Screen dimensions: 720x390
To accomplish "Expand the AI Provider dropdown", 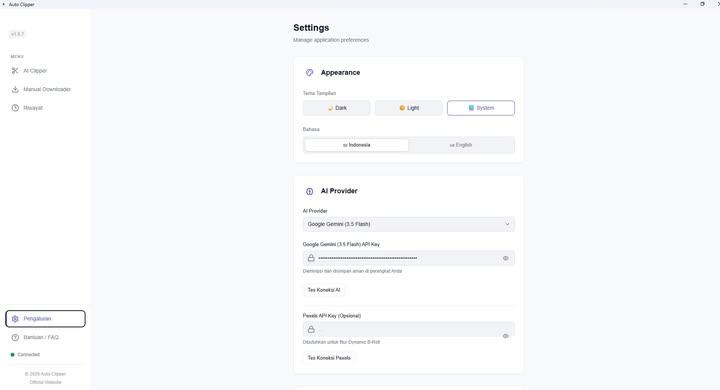I will point(409,224).
